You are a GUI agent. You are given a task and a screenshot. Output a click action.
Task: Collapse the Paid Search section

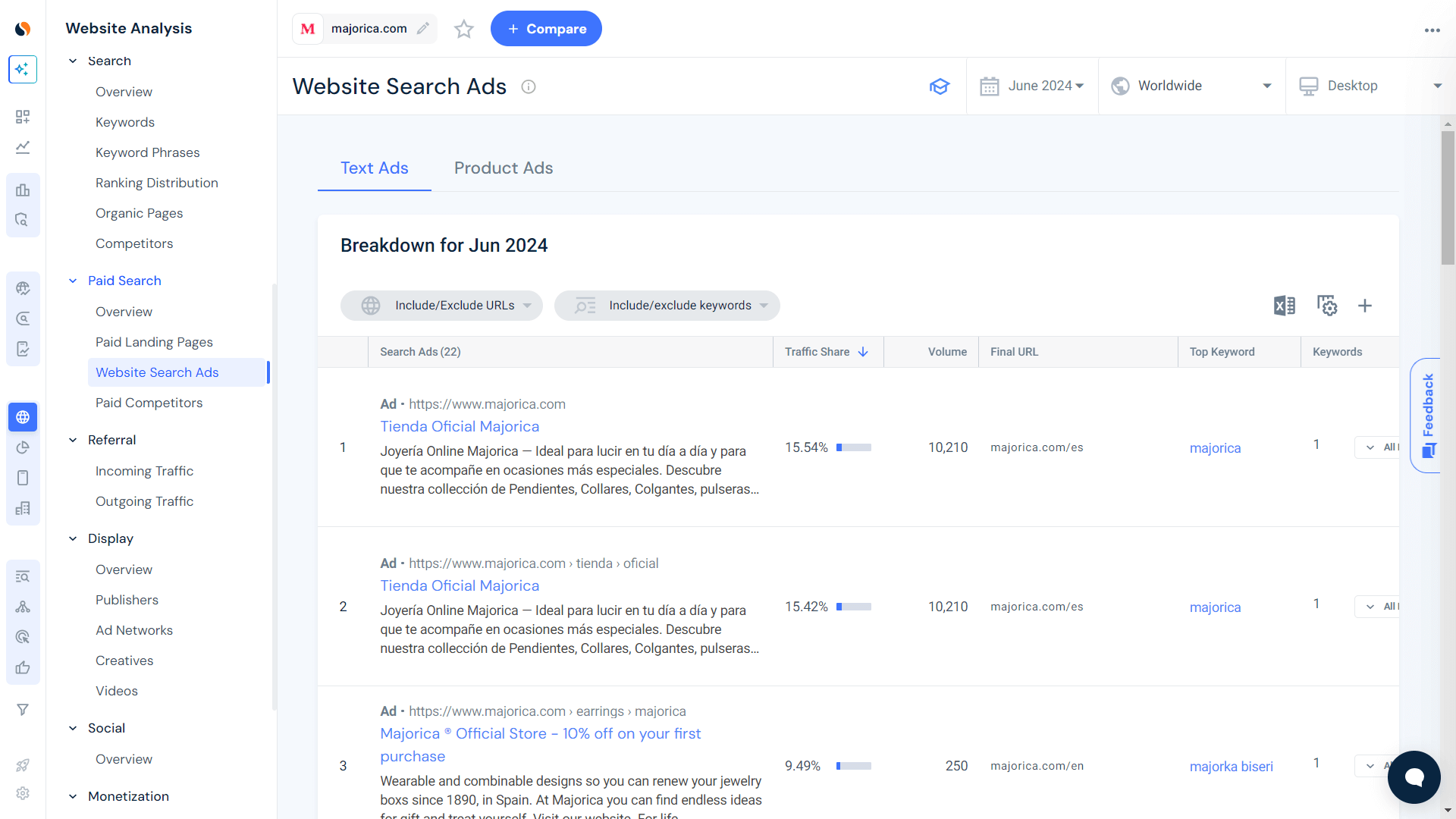pyautogui.click(x=73, y=281)
